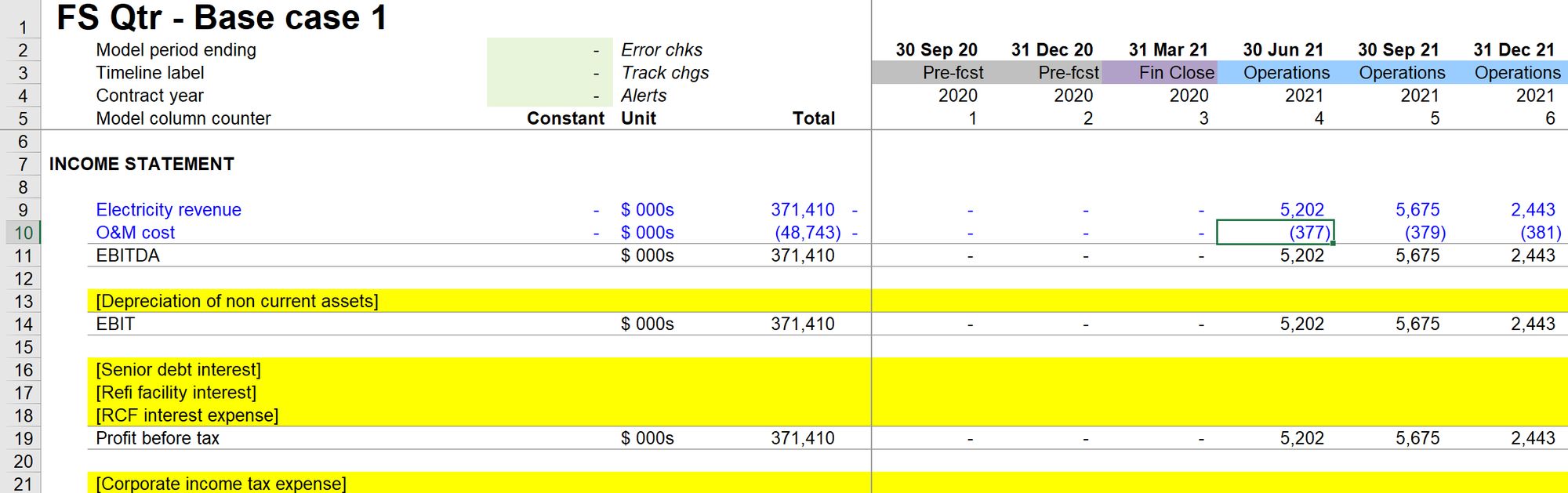The image size is (1568, 493).
Task: Select the 'EBIT' row label
Action: (x=114, y=324)
